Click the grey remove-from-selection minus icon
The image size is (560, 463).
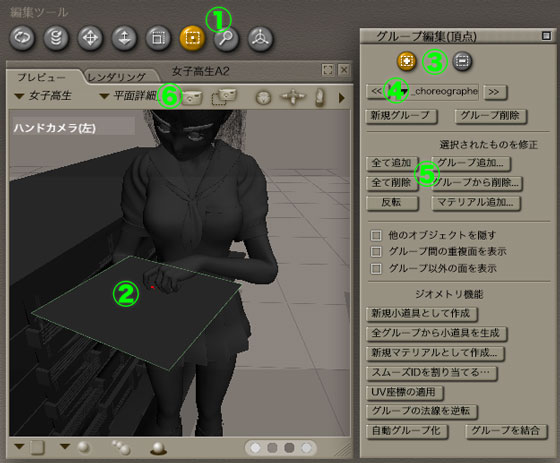point(462,61)
